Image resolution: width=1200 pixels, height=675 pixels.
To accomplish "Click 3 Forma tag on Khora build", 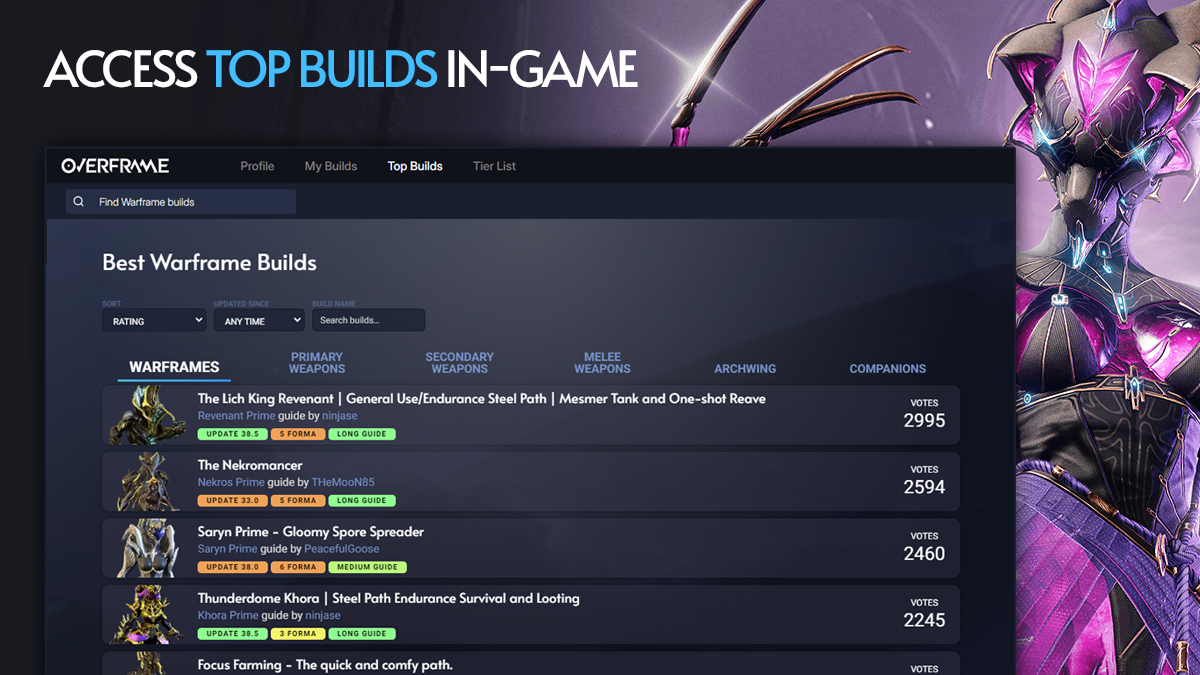I will tap(297, 633).
